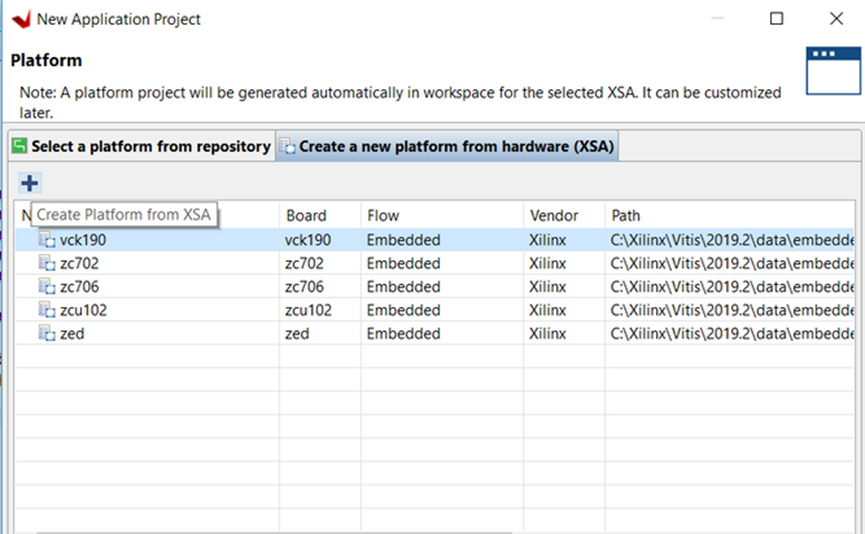Maximize the New Application Project window

tap(777, 19)
